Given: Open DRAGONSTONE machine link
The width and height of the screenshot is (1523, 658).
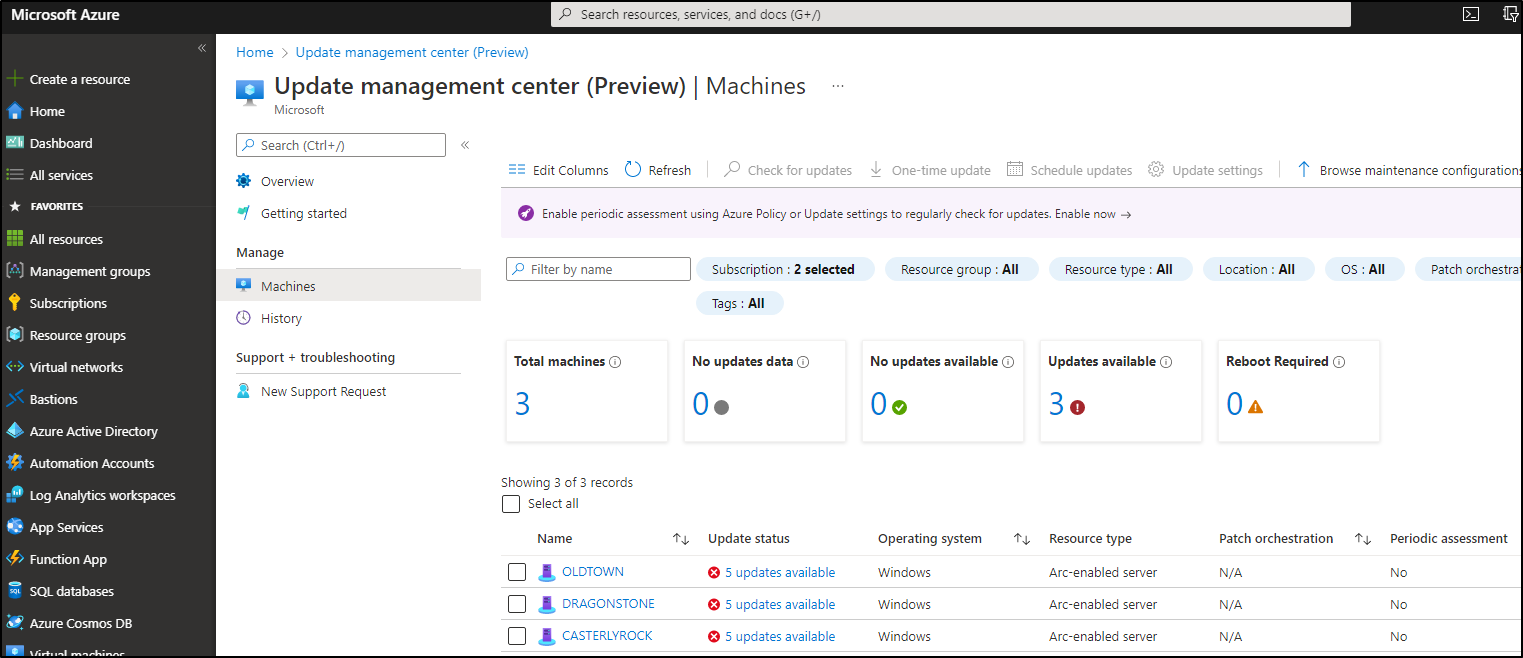Looking at the screenshot, I should pos(608,604).
